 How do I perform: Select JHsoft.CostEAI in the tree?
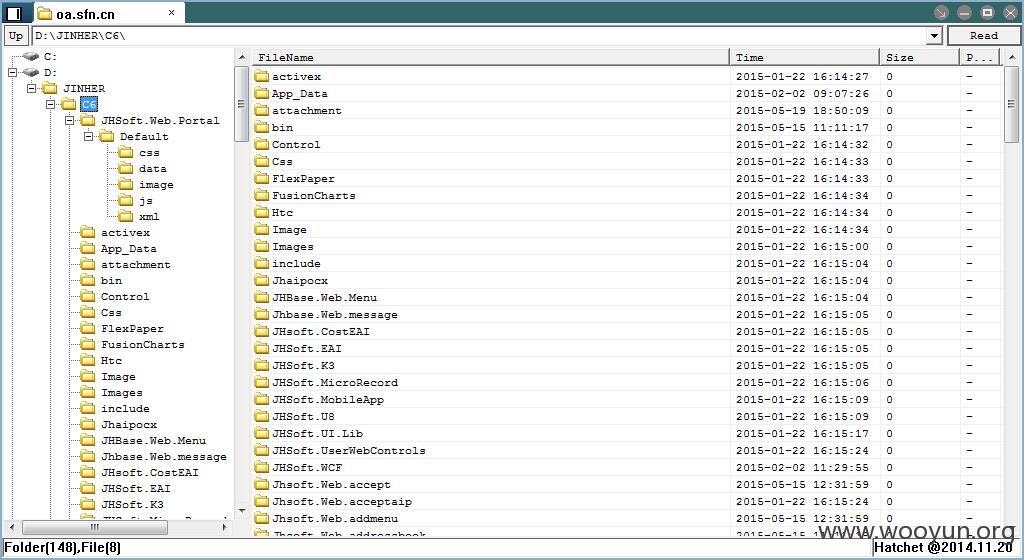coord(150,473)
